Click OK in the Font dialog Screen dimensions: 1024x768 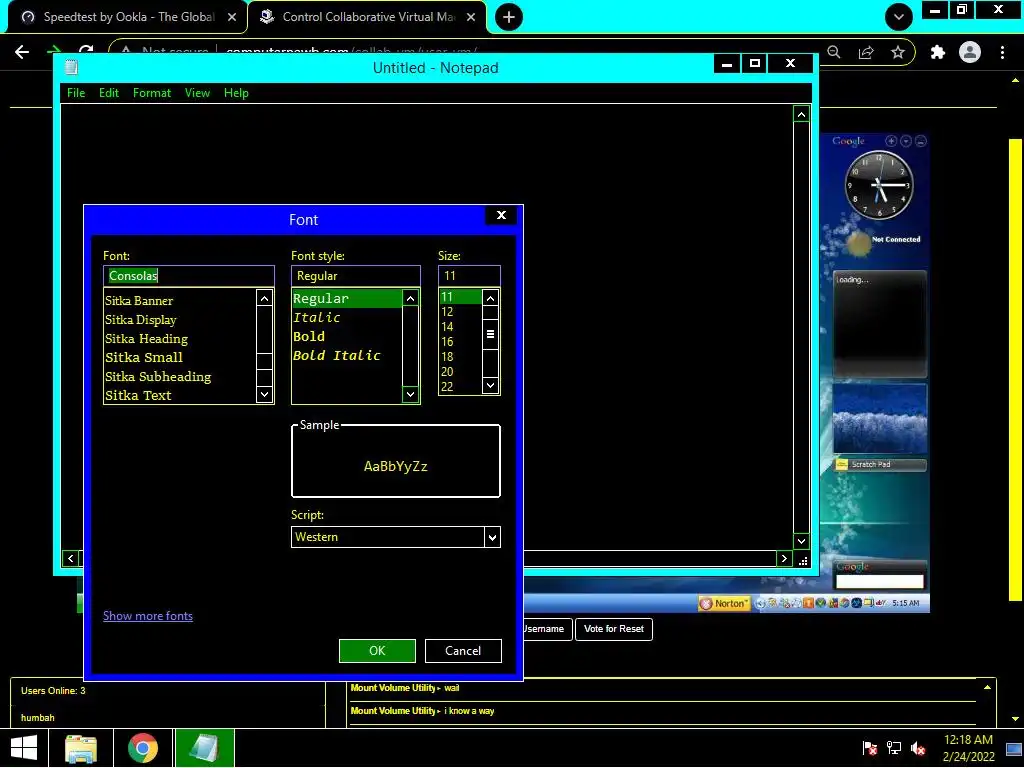pyautogui.click(x=377, y=650)
